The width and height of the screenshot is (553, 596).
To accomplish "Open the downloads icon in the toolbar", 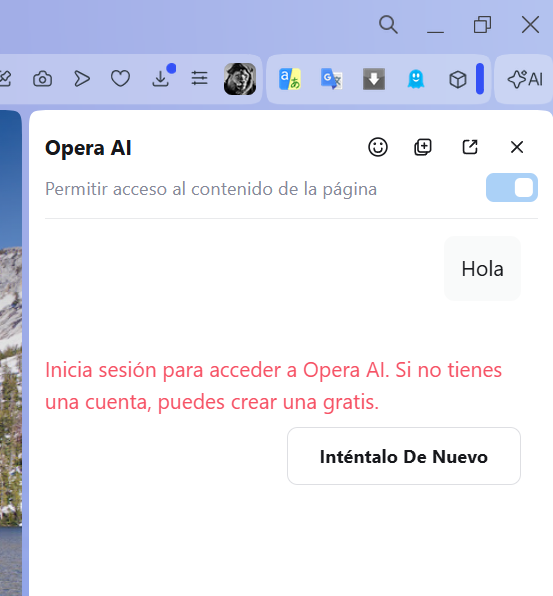I will coord(161,79).
